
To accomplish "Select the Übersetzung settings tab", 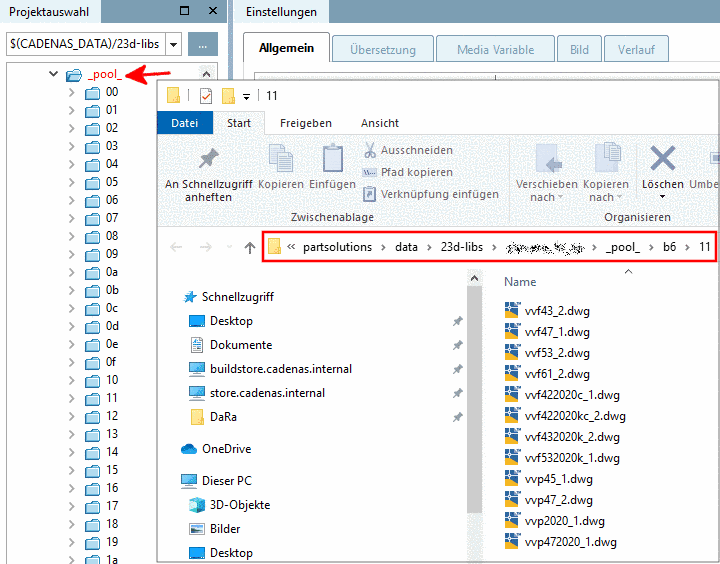I will (x=383, y=49).
